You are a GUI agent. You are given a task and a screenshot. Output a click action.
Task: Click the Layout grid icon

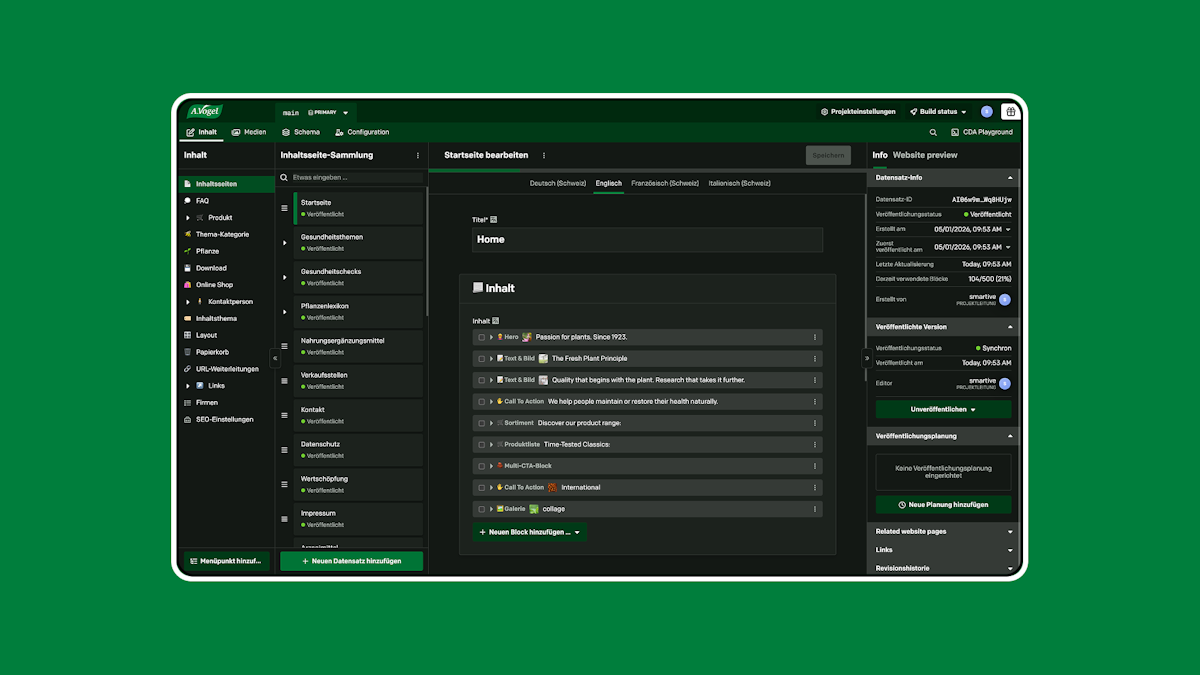[x=187, y=335]
